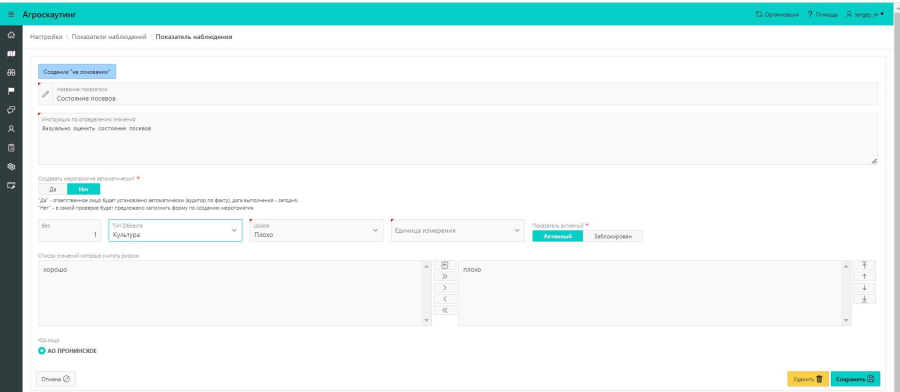The image size is (900, 392).
Task: Open the Единица измерения dropdown
Action: [457, 230]
